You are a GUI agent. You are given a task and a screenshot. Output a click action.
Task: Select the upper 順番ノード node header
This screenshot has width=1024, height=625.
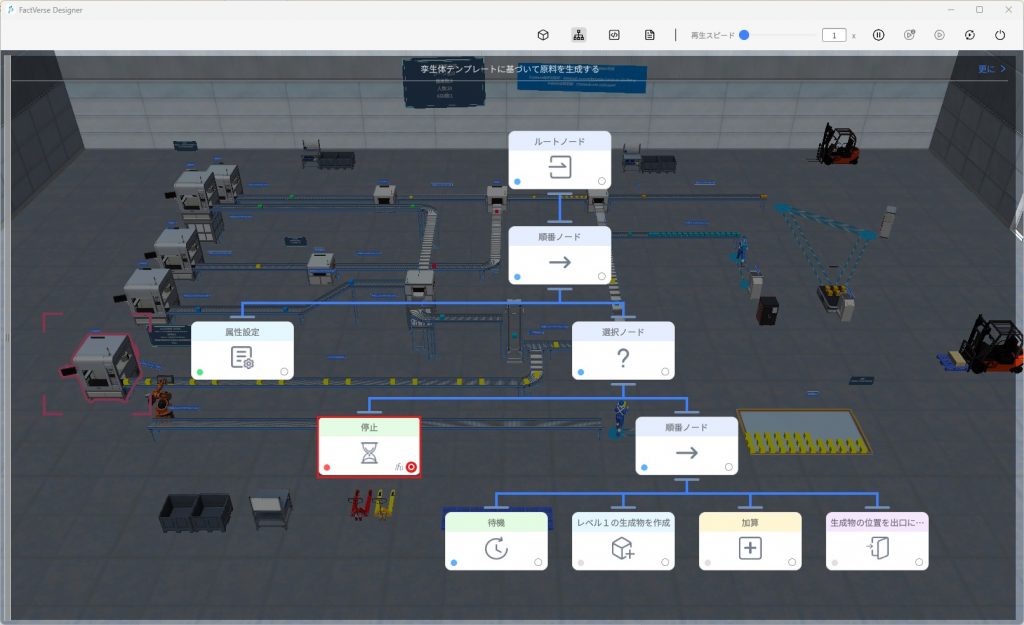click(x=559, y=236)
